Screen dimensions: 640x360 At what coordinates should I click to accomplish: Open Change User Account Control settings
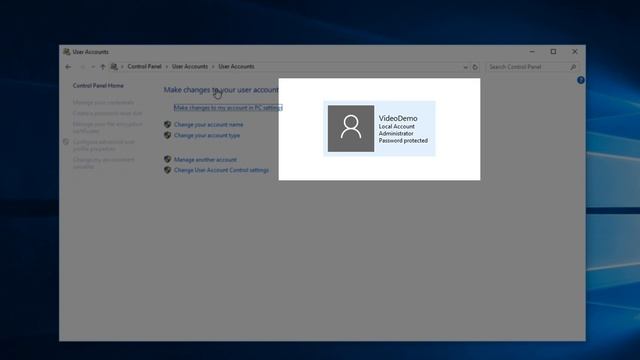point(222,170)
